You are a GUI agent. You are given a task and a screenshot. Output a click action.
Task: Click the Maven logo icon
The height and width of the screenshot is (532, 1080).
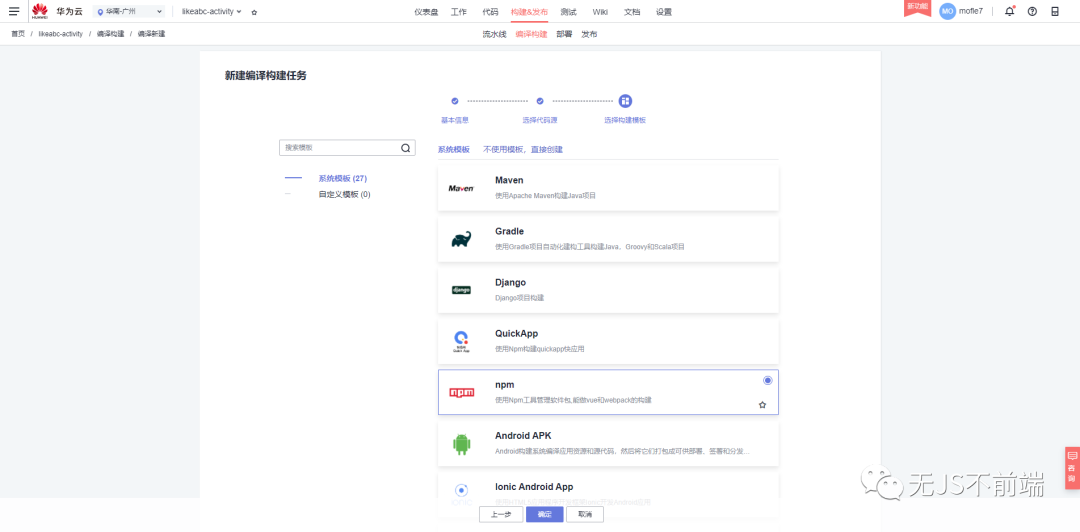pos(461,188)
